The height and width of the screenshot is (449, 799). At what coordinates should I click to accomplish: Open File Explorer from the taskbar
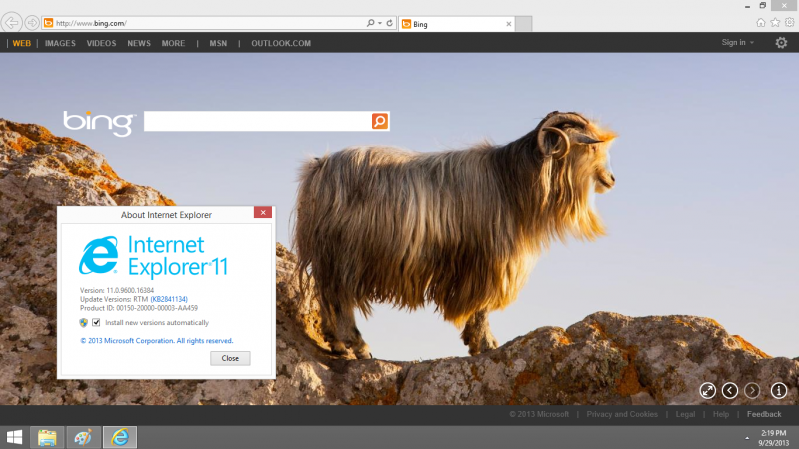pos(47,437)
